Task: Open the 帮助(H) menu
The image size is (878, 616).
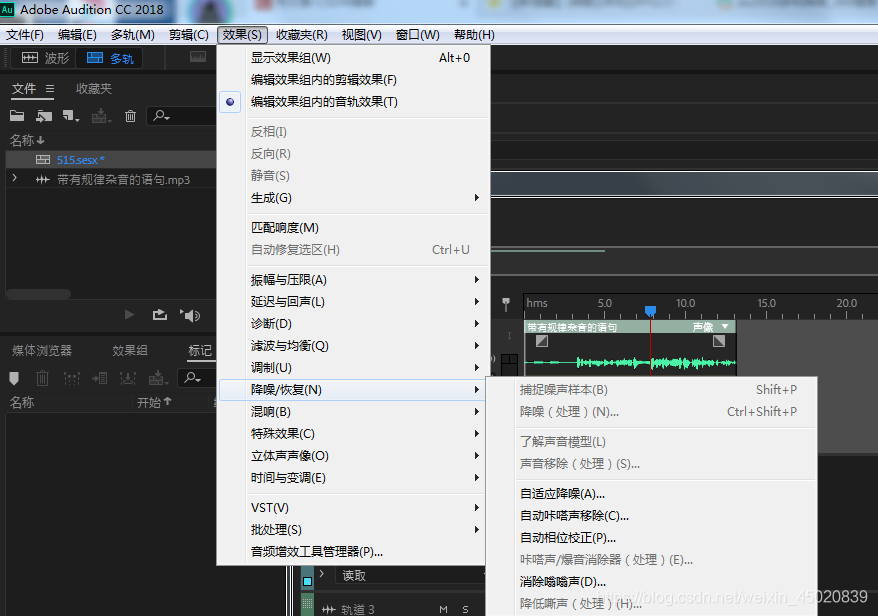Action: point(474,35)
